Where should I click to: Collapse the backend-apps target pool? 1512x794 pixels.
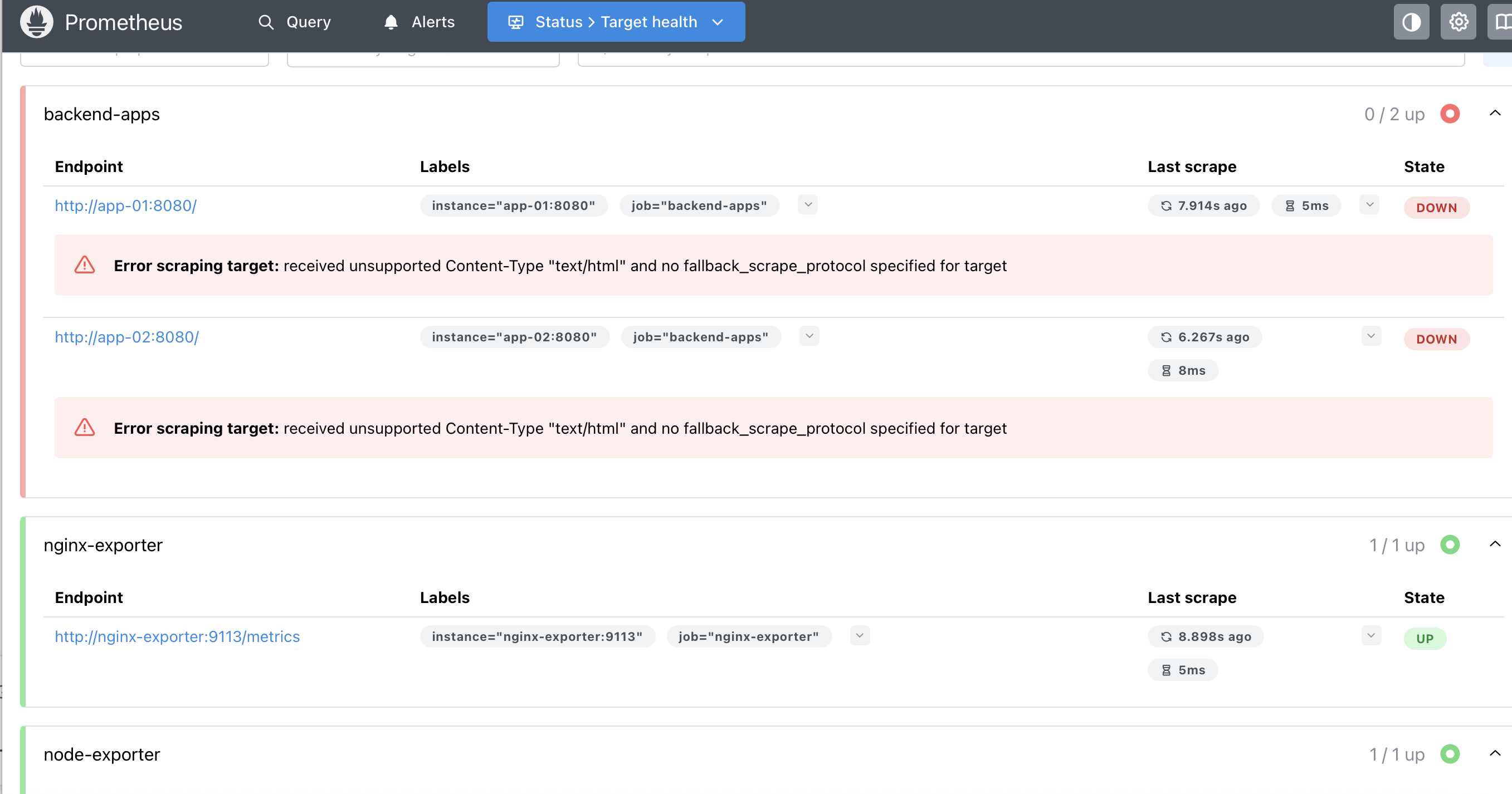point(1494,112)
